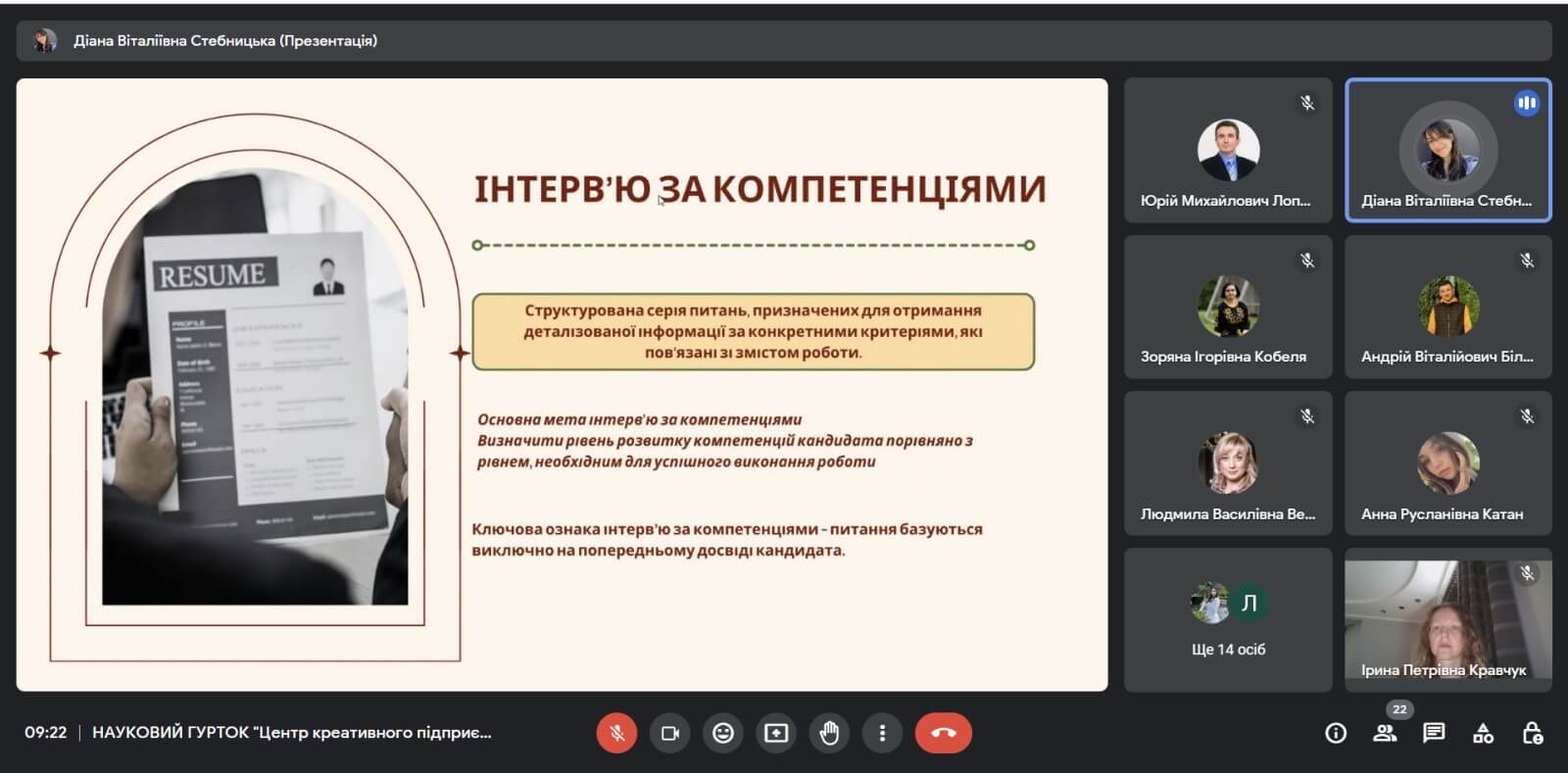Viewport: 1568px width, 773px height.
Task: Click Ірина Петрівна Кравчук video tile
Action: point(1447,619)
